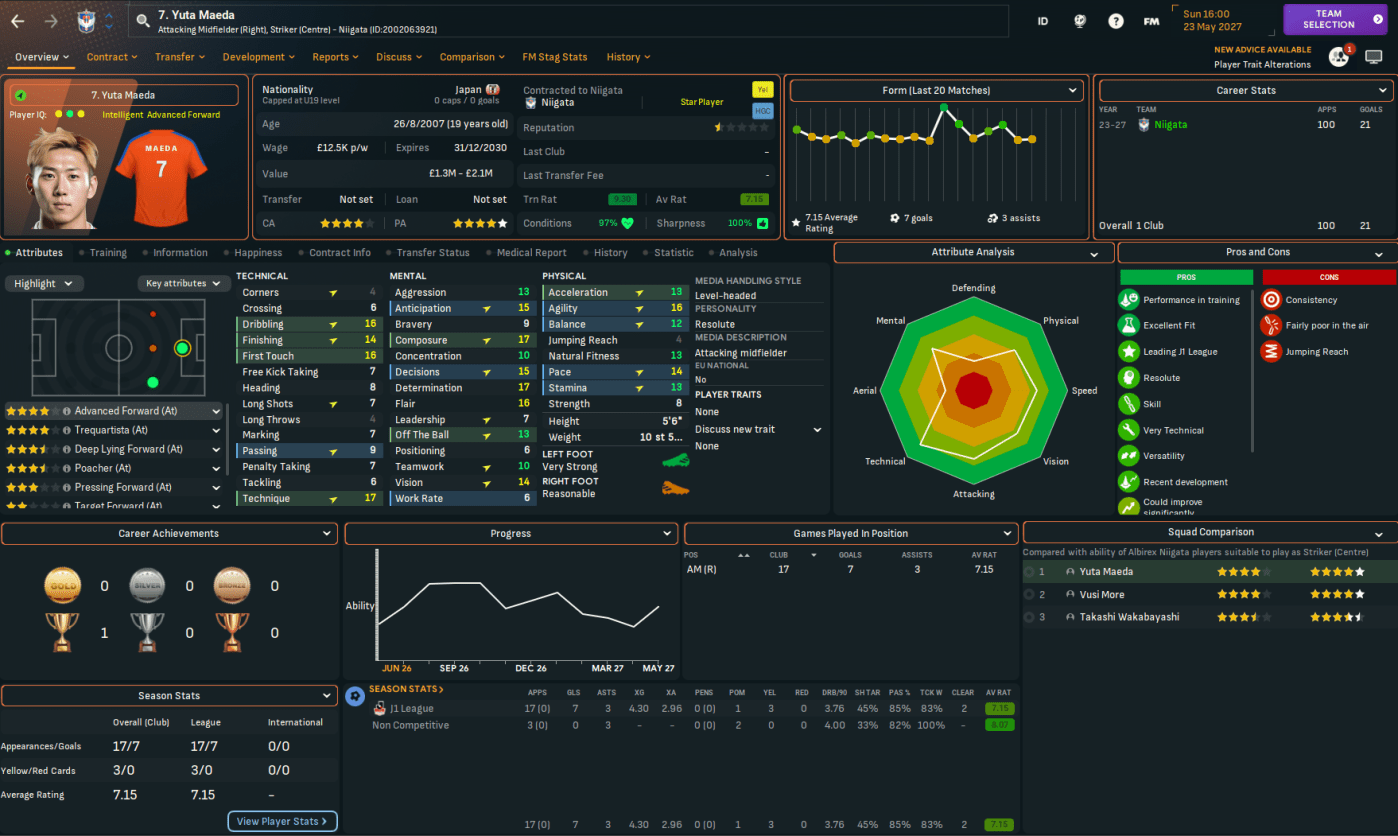Open the help question mark icon
Image resolution: width=1398 pixels, height=836 pixels.
point(1116,21)
